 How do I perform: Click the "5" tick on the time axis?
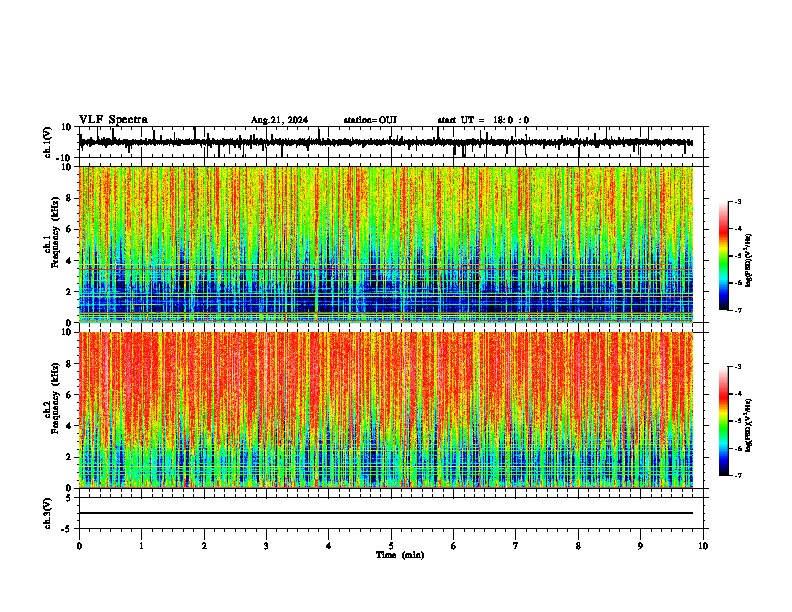pyautogui.click(x=391, y=546)
